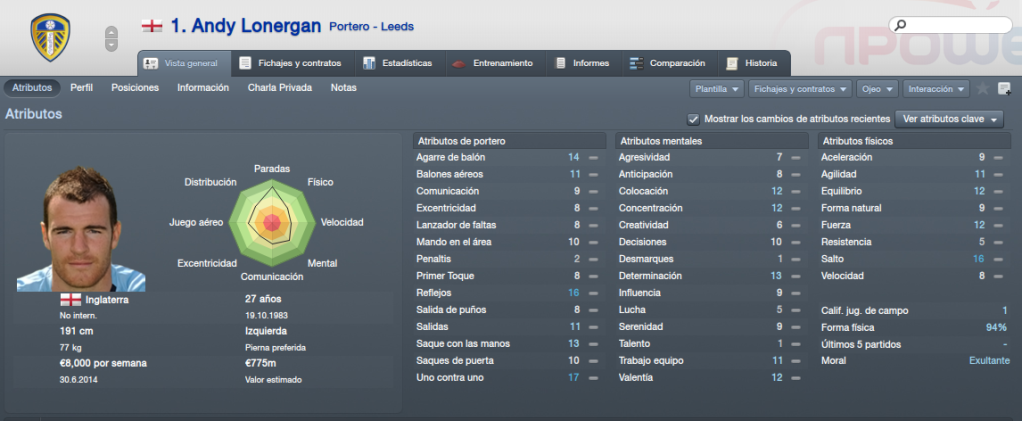Click the Comparación tab icon
The image size is (1022, 421).
[x=637, y=63]
